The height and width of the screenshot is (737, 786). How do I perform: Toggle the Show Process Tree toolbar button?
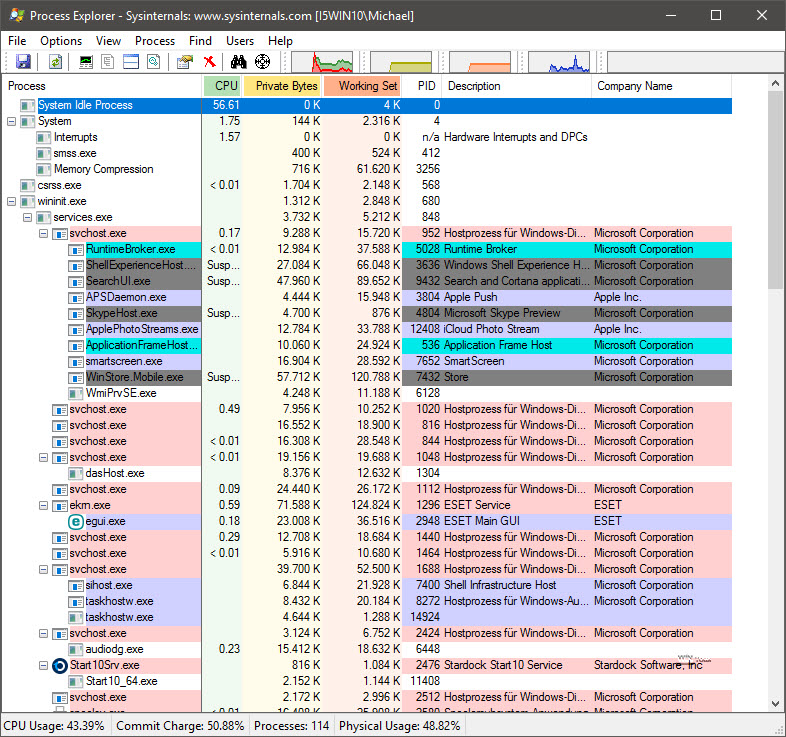pyautogui.click(x=109, y=62)
